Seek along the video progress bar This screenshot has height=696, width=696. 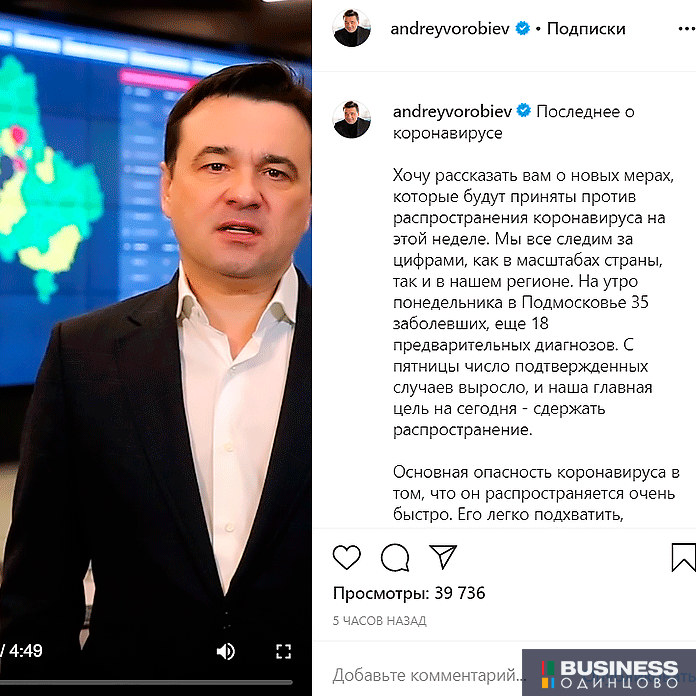tap(146, 682)
